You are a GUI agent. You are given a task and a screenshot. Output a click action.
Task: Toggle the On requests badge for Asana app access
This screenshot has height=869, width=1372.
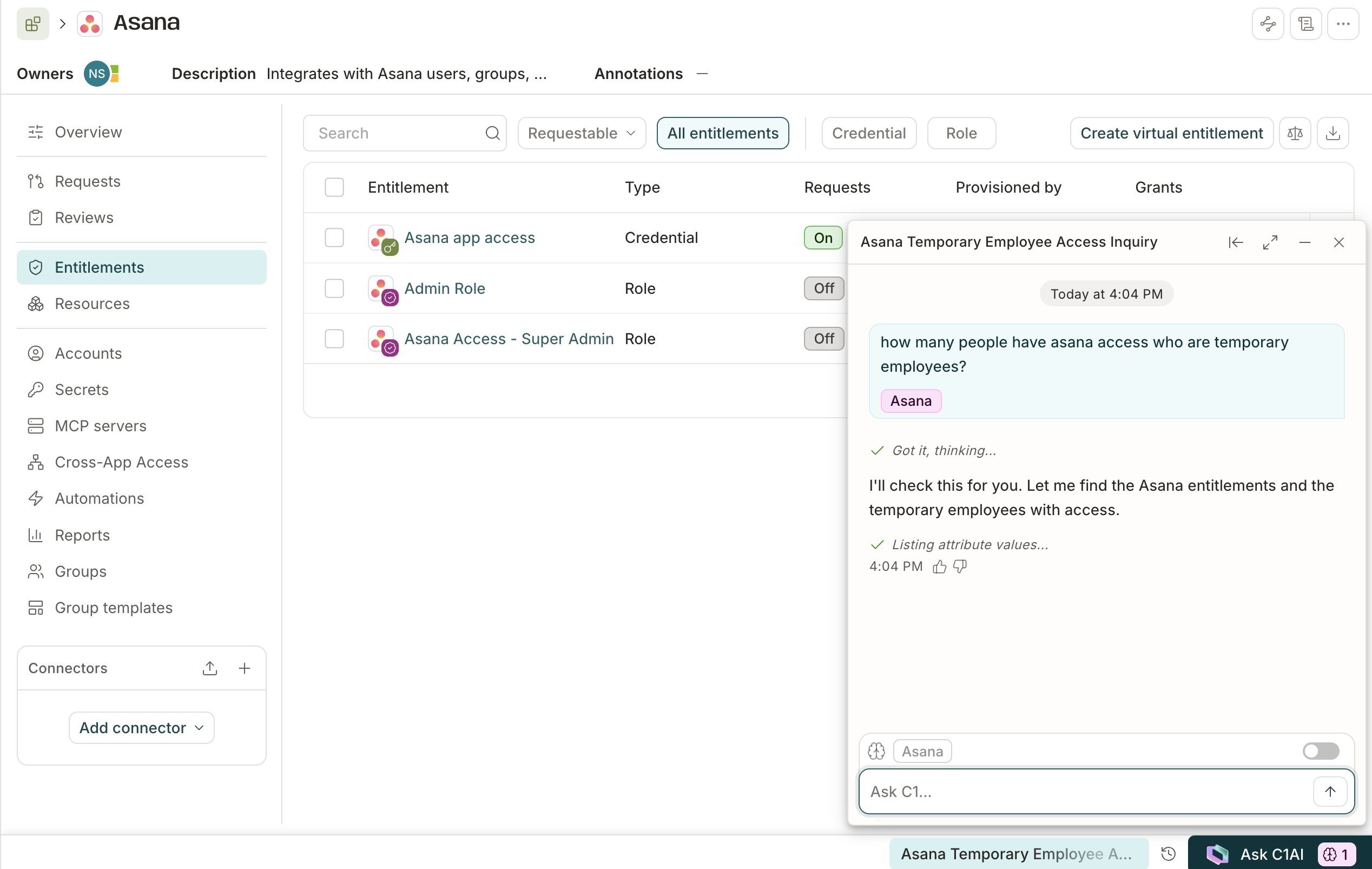click(823, 238)
